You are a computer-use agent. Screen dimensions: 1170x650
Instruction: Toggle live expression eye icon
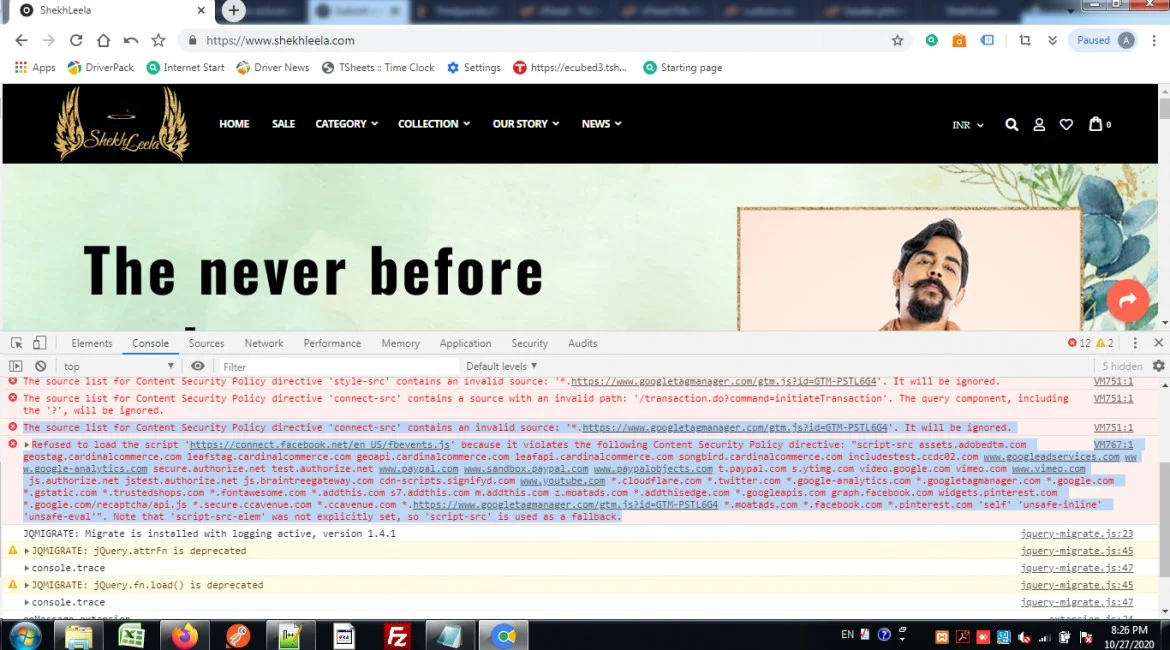(x=198, y=366)
